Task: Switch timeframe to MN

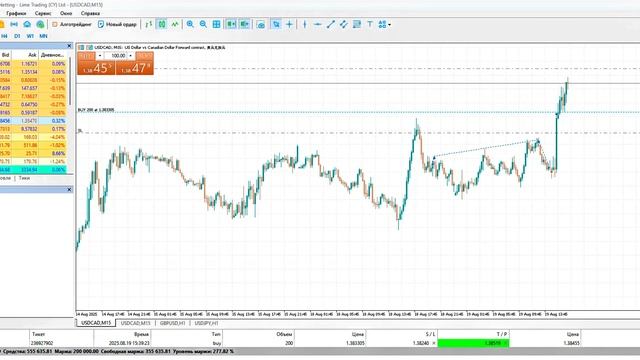Action: tap(43, 36)
